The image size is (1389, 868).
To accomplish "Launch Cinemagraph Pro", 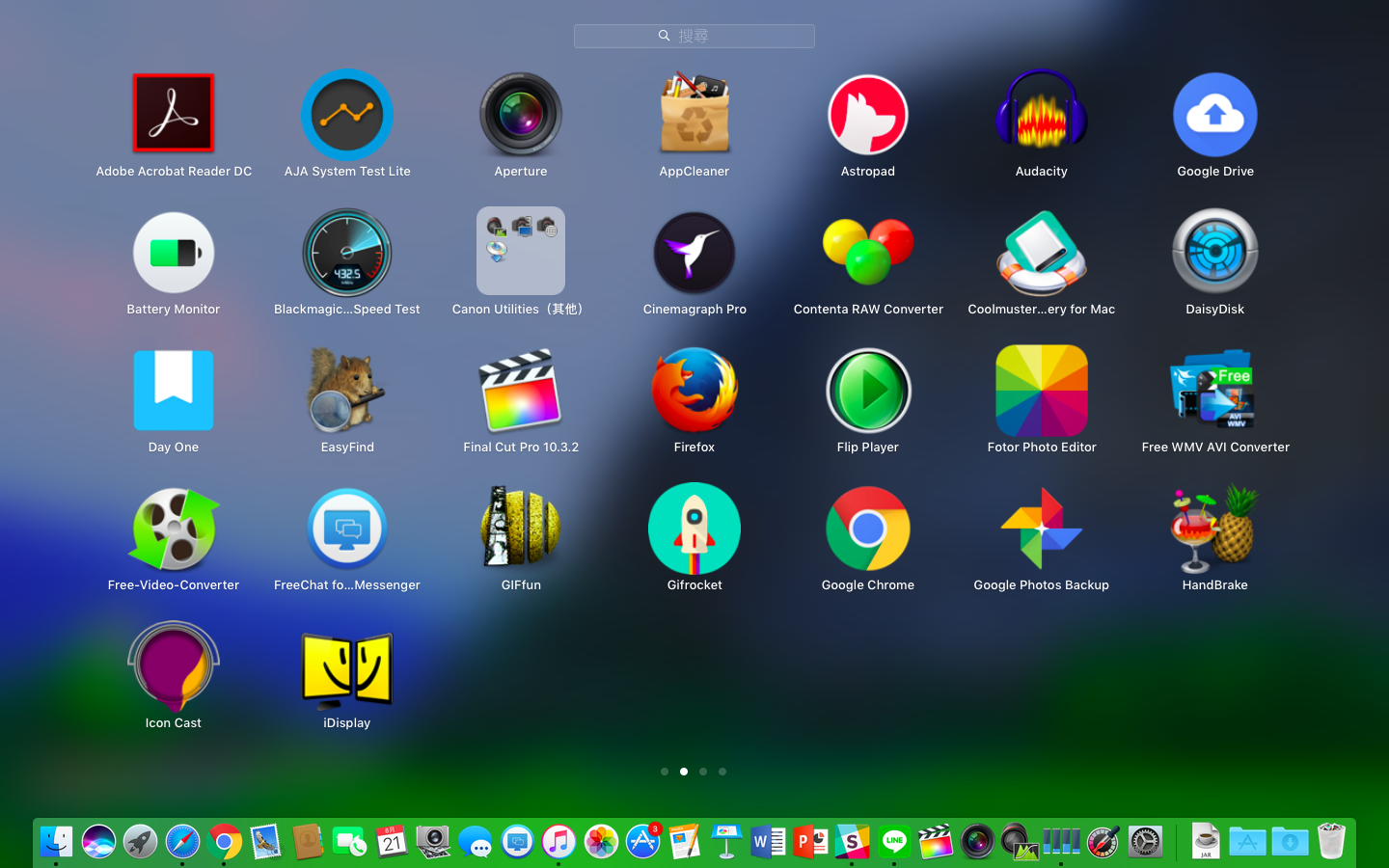I will click(694, 253).
